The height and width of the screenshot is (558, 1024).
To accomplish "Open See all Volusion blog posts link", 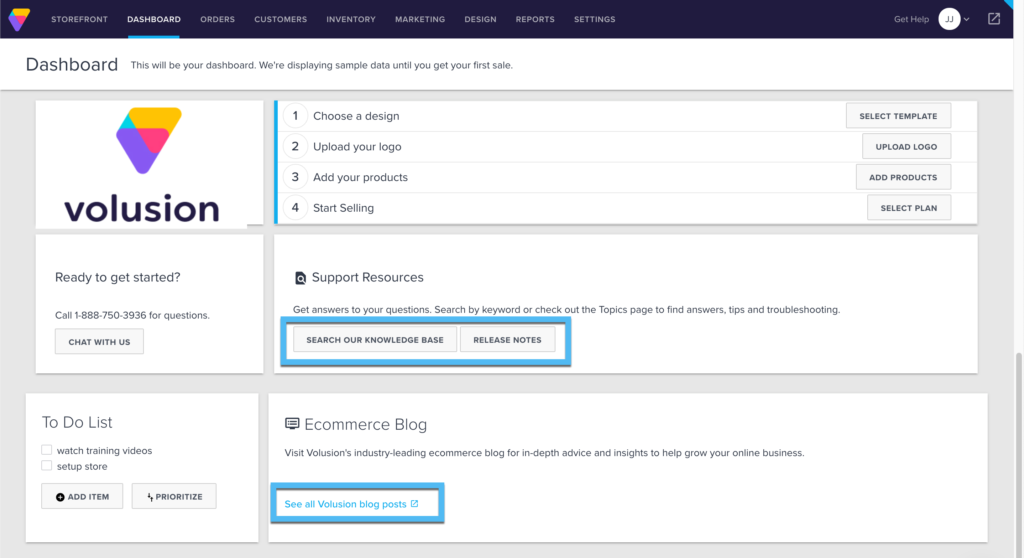I will click(351, 504).
